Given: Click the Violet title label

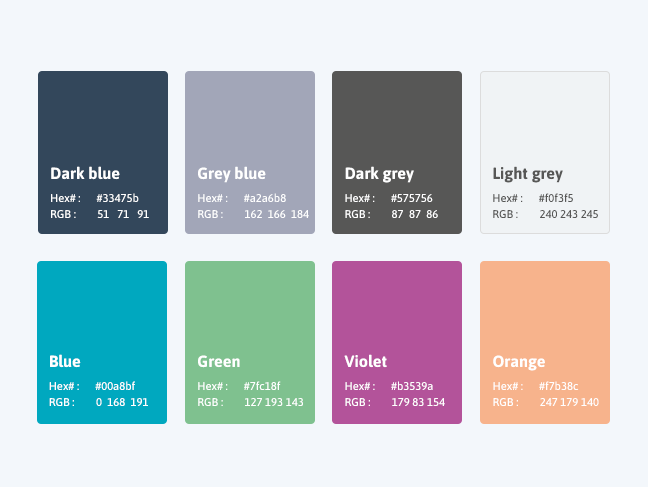Looking at the screenshot, I should (366, 362).
